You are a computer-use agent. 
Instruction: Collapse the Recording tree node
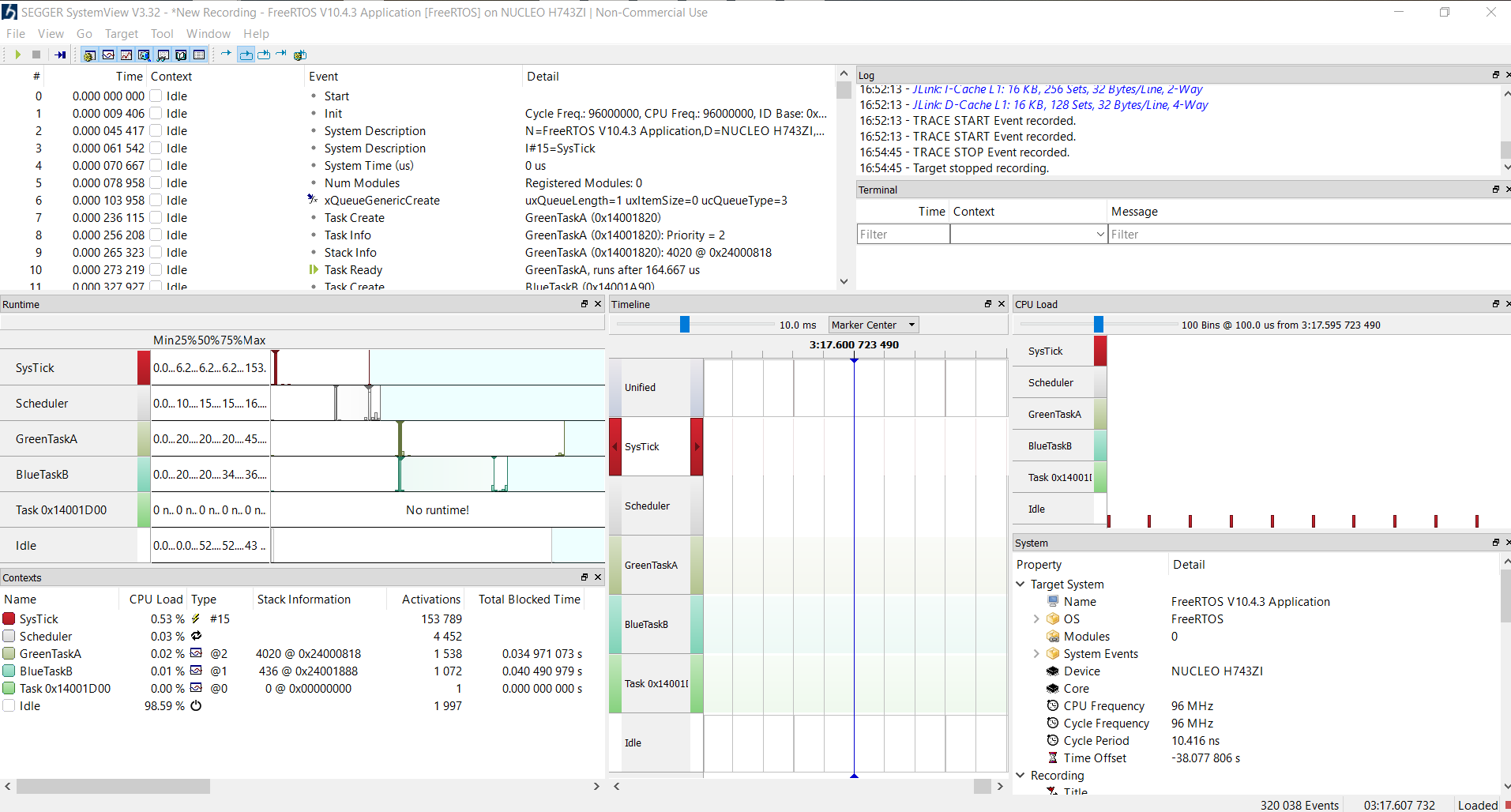pyautogui.click(x=1020, y=775)
